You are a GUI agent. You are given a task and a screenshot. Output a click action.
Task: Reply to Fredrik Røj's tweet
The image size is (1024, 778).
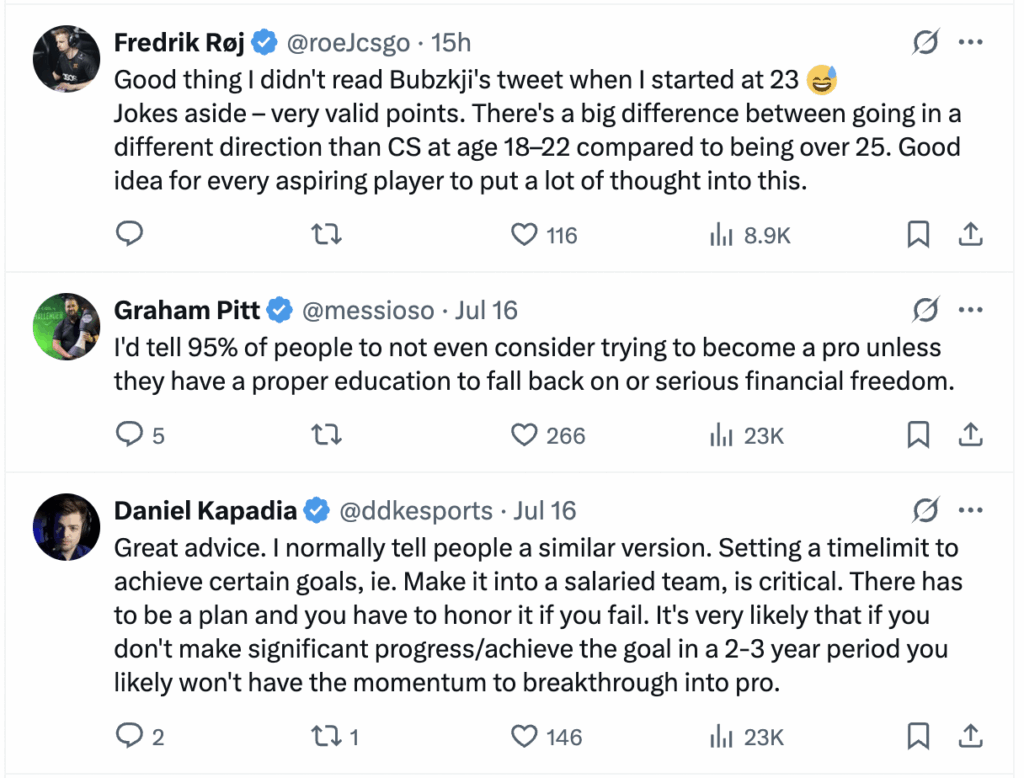click(129, 234)
